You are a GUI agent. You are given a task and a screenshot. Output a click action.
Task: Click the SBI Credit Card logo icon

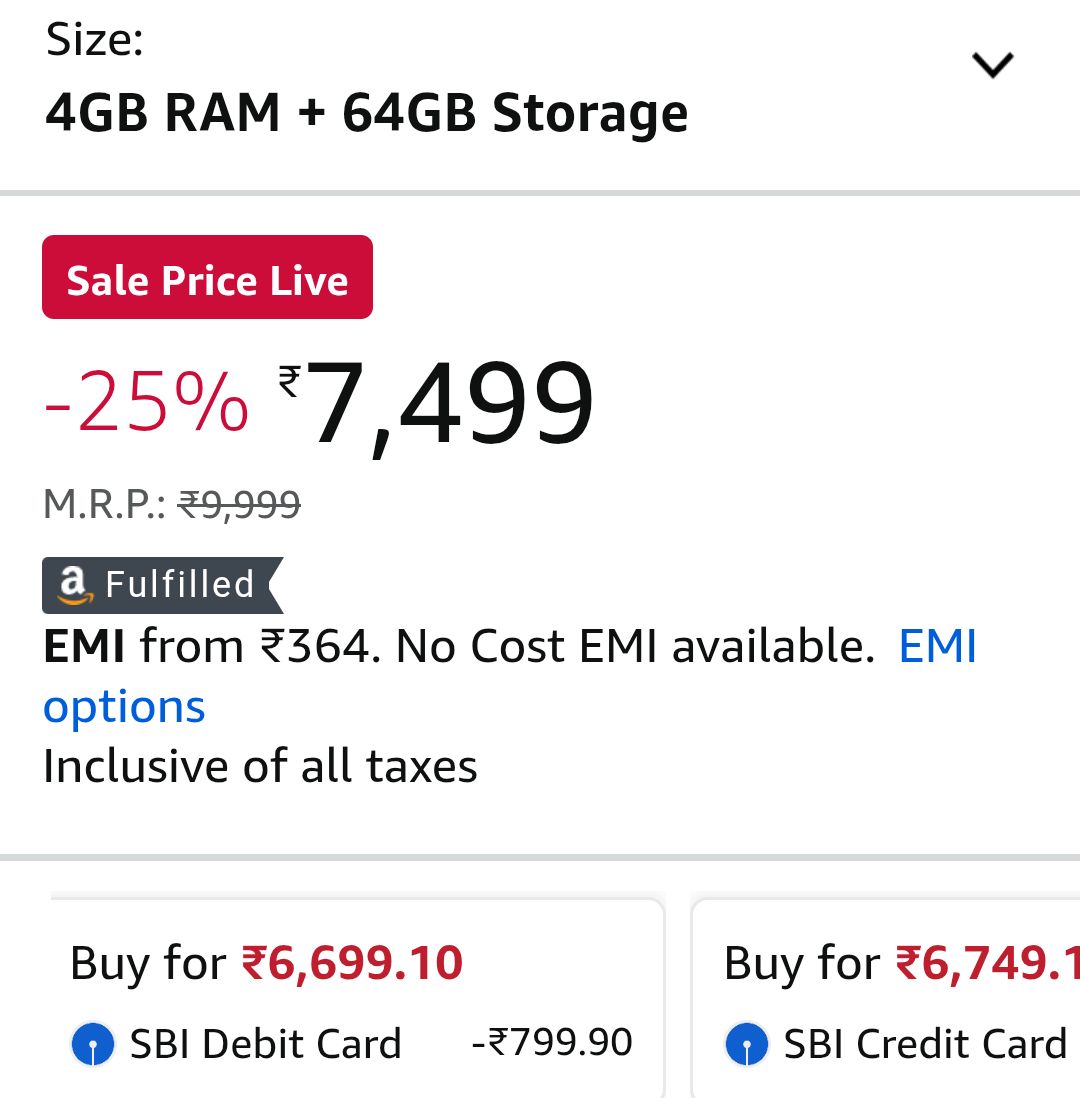[x=746, y=1045]
